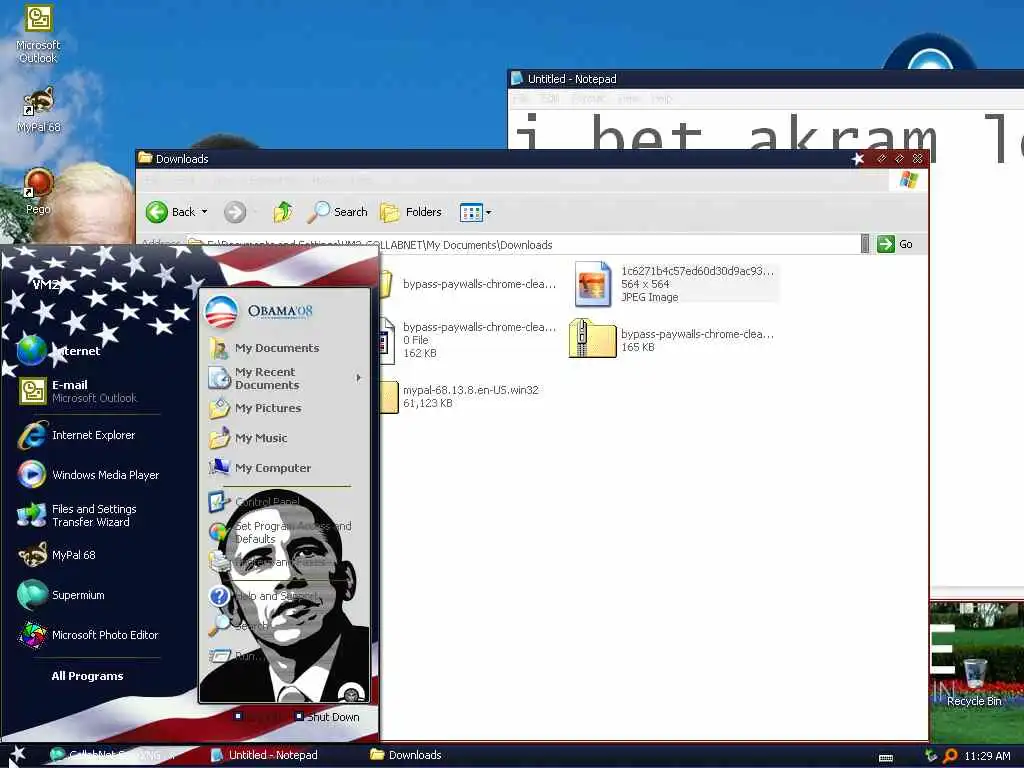Viewport: 1024px width, 768px height.
Task: Select mypal-68.13.8.en-US.win32 file
Action: coord(461,396)
